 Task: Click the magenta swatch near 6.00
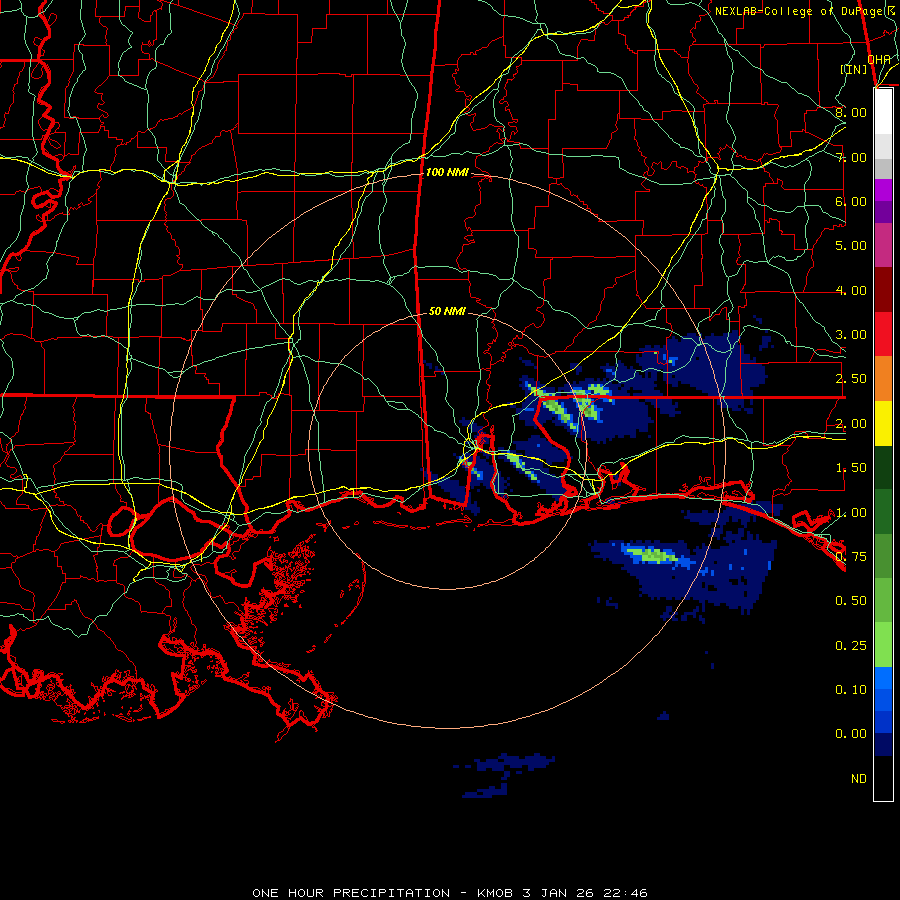click(x=883, y=190)
